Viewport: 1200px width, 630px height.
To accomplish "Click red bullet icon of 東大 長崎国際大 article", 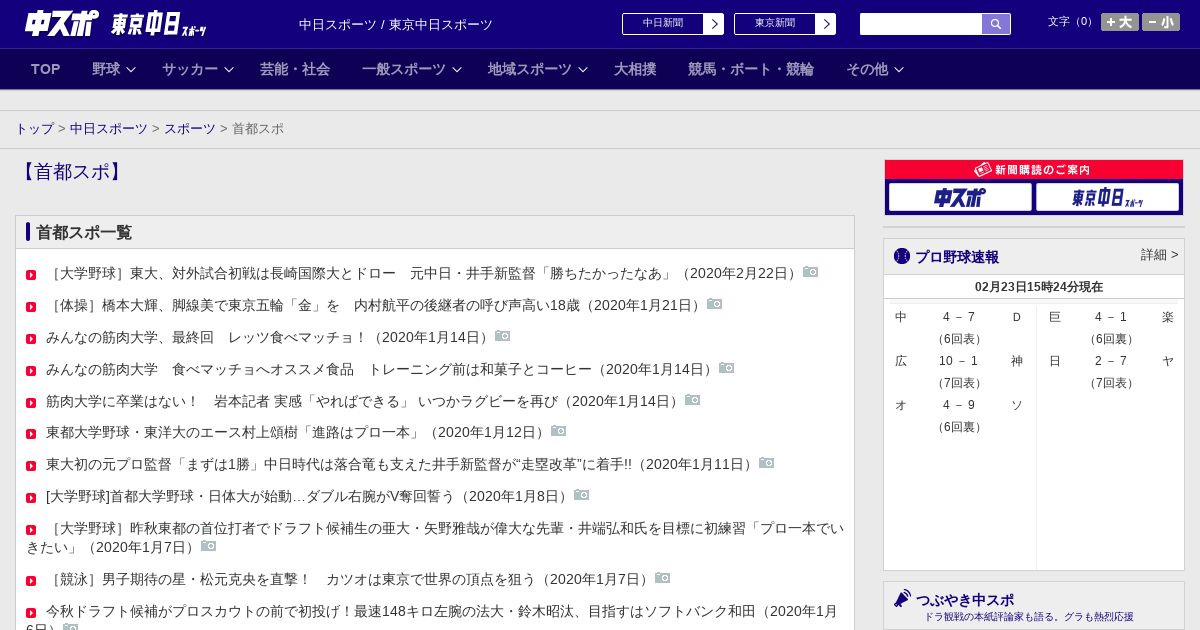I will point(31,275).
